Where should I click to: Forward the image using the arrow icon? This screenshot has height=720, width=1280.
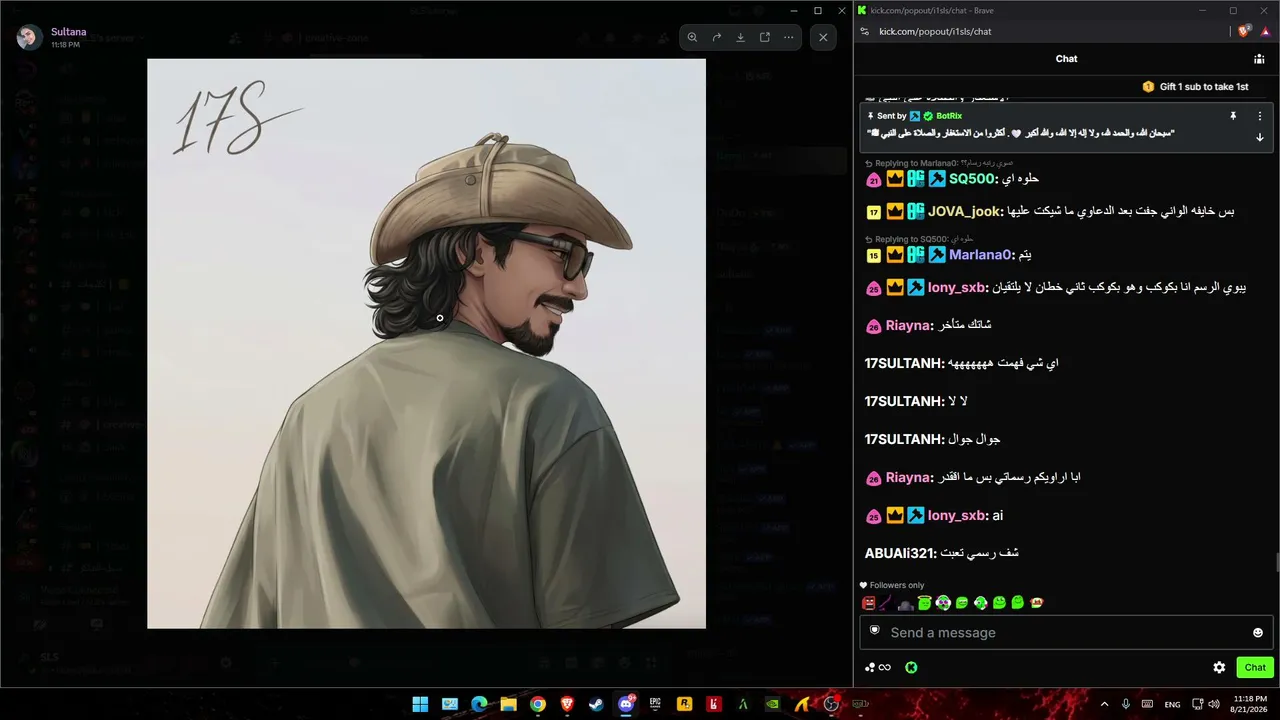[717, 37]
